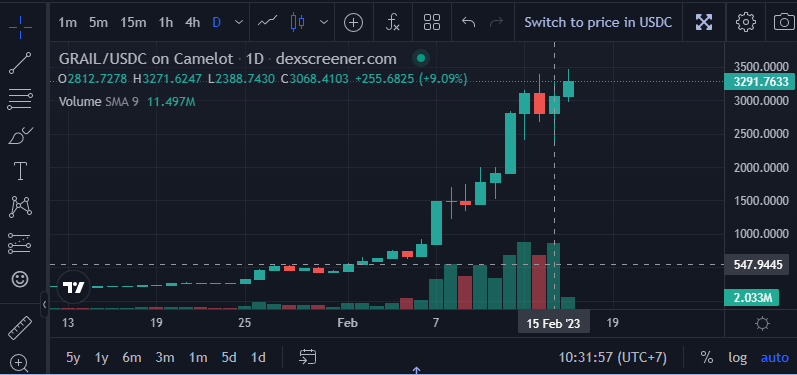The height and width of the screenshot is (375, 797).
Task: Redo the last chart action
Action: point(496,22)
